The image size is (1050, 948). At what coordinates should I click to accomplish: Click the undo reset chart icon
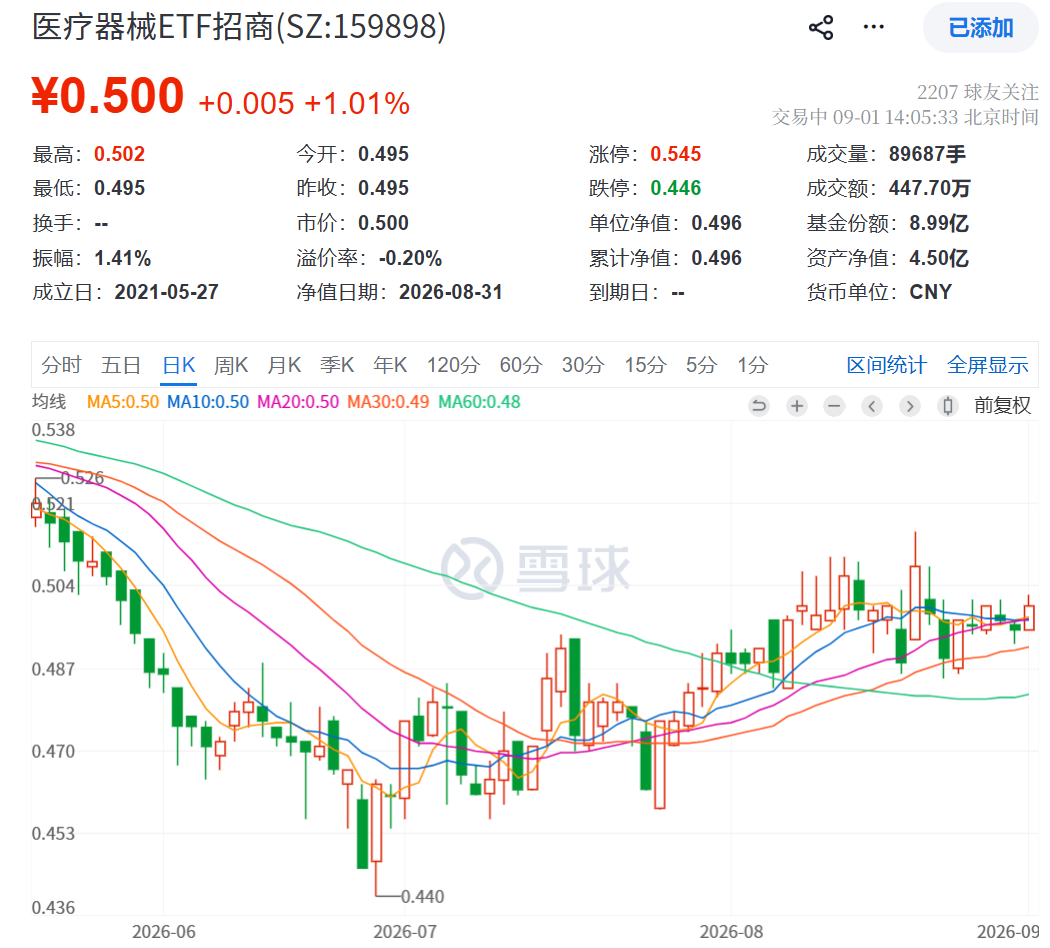(759, 406)
